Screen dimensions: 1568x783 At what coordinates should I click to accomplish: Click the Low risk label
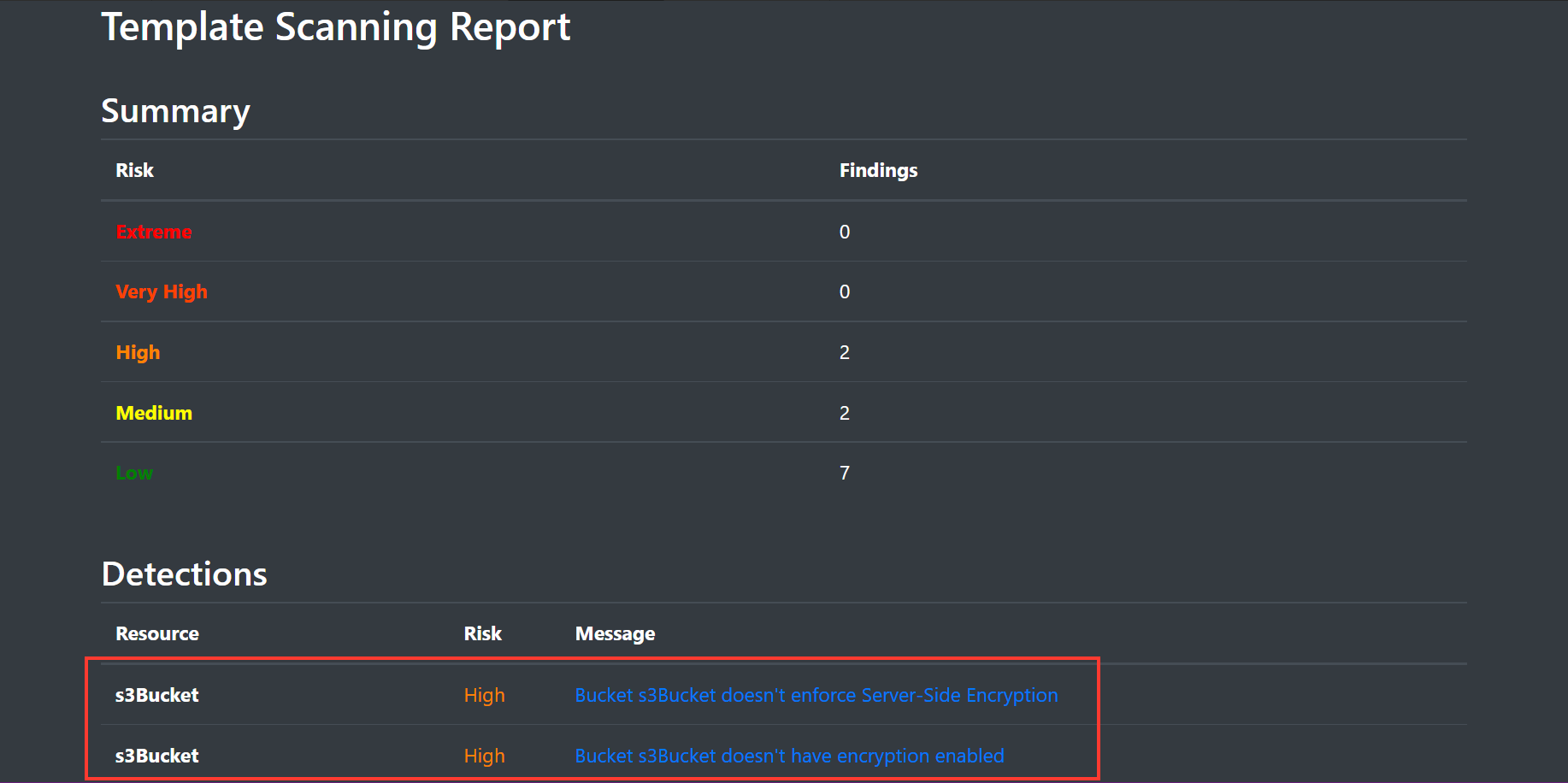(x=134, y=473)
